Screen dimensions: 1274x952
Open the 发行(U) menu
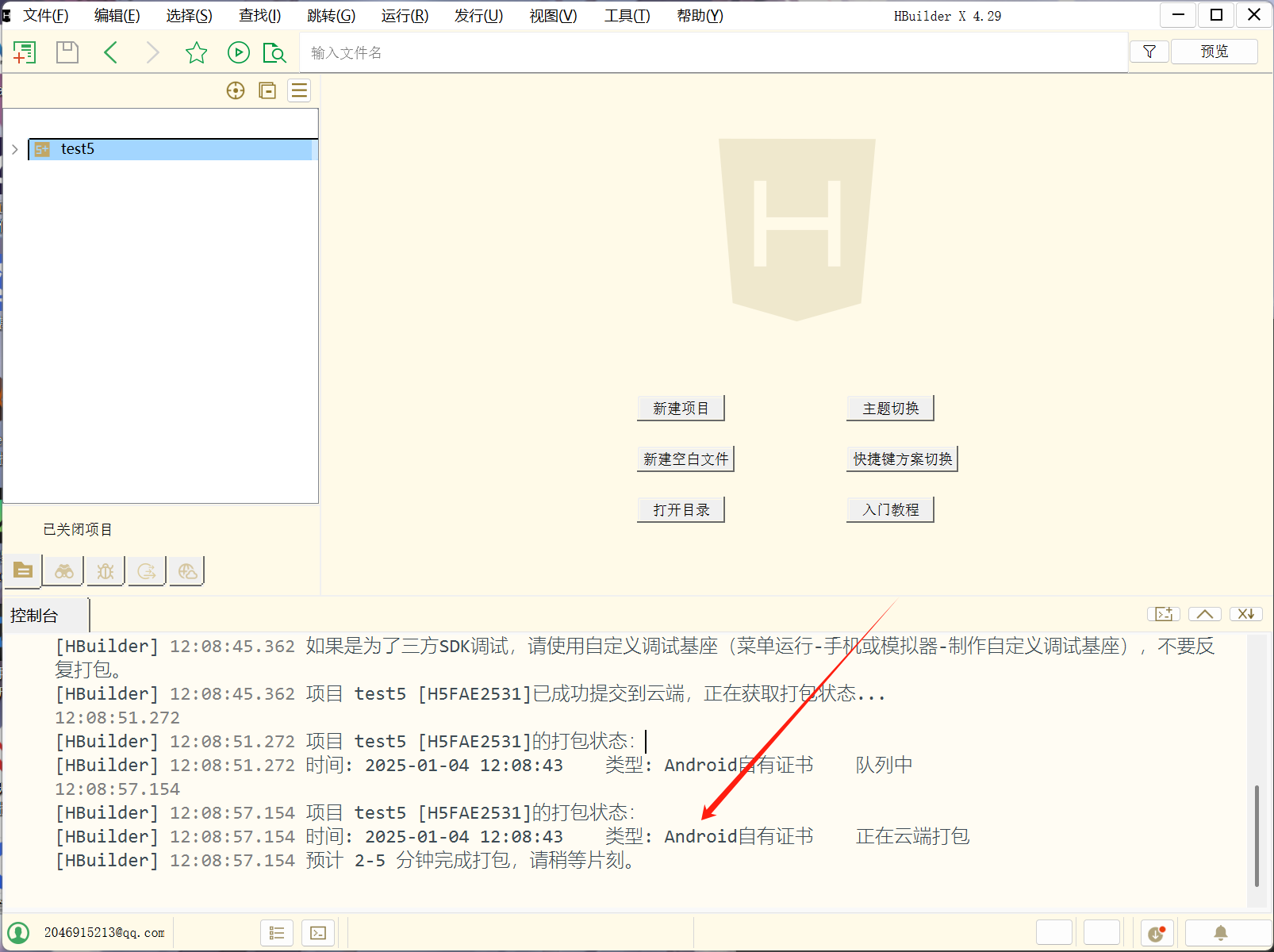coord(478,16)
